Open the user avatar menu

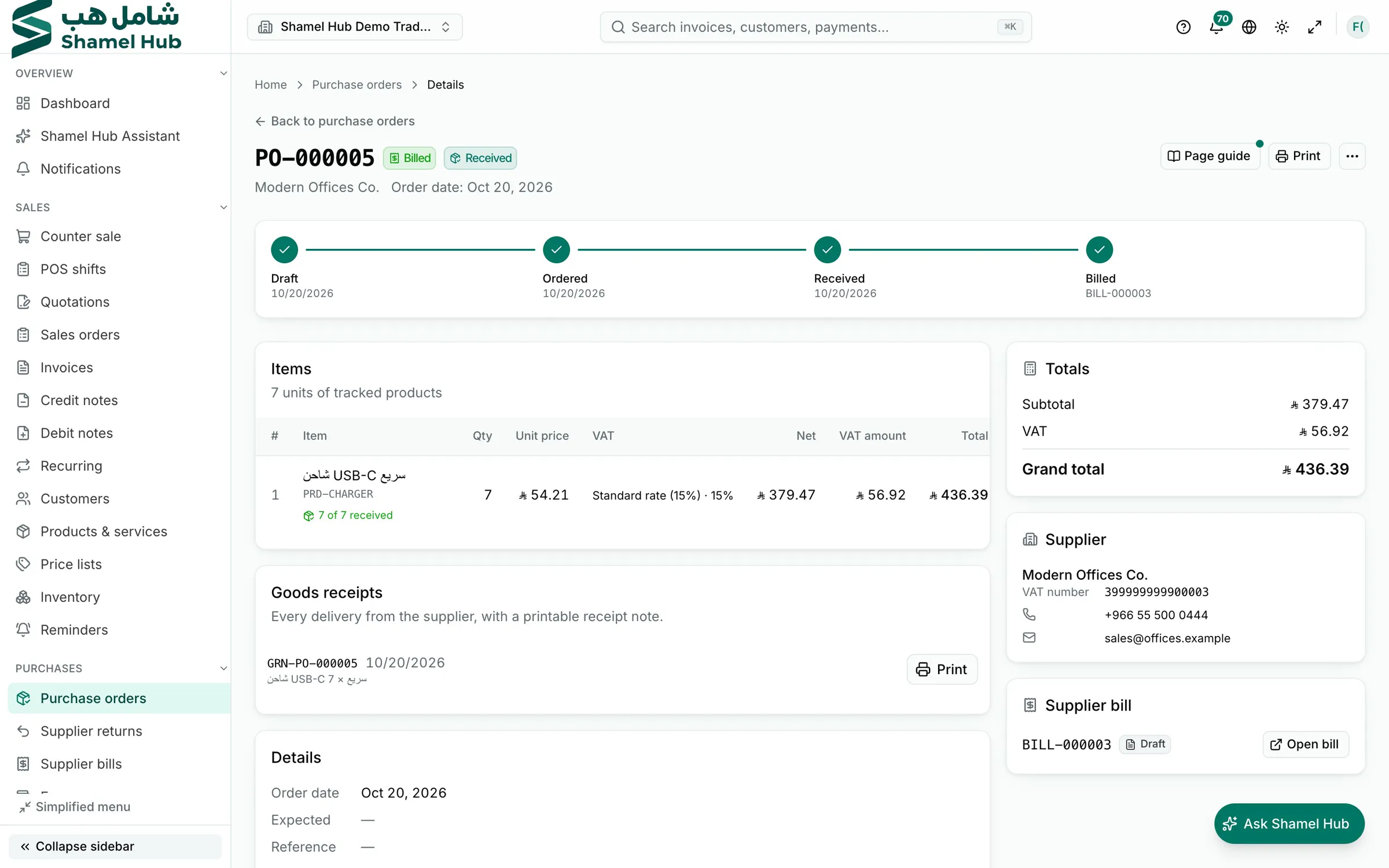click(x=1357, y=27)
